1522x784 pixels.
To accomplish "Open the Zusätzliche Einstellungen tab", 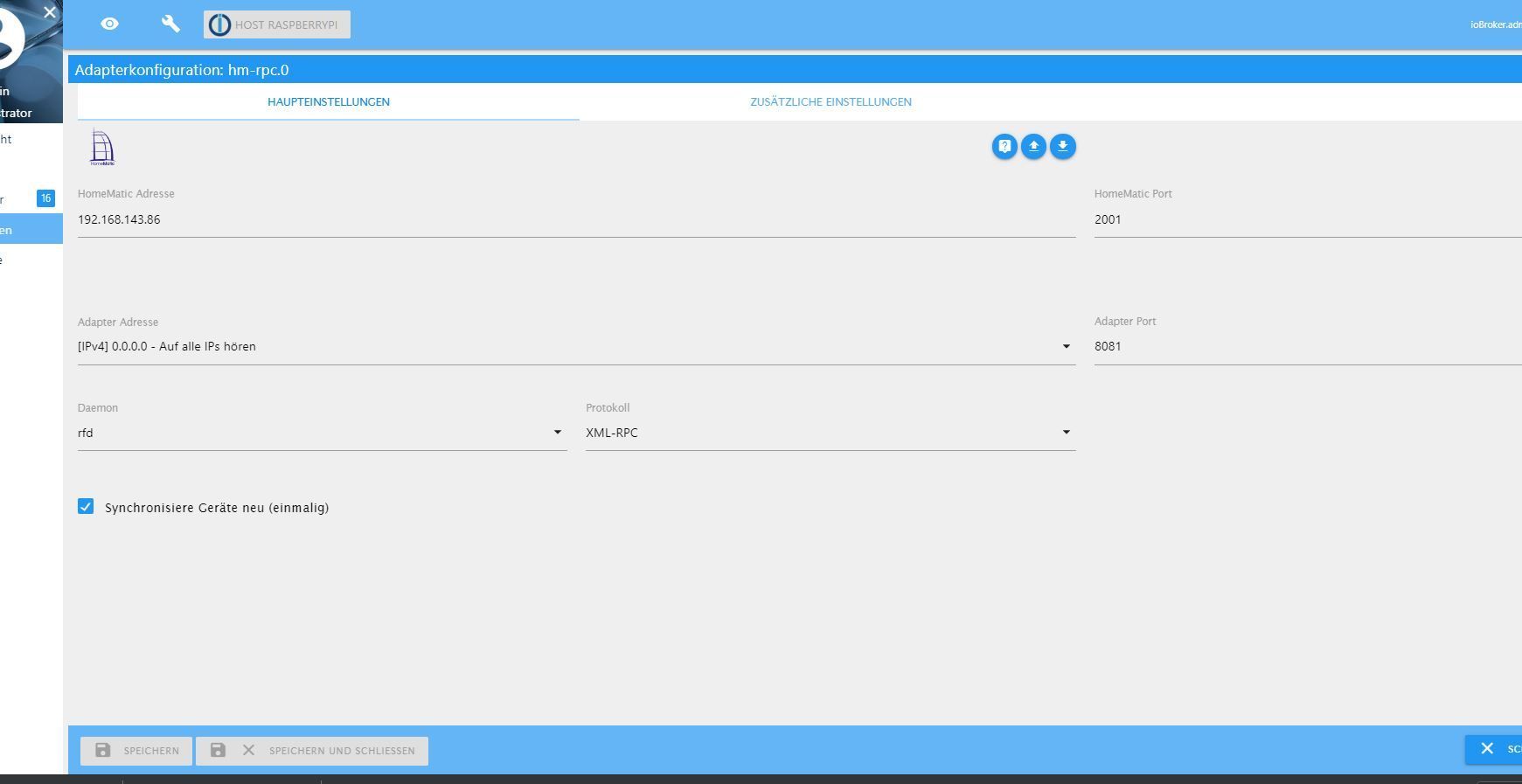I will [x=830, y=102].
